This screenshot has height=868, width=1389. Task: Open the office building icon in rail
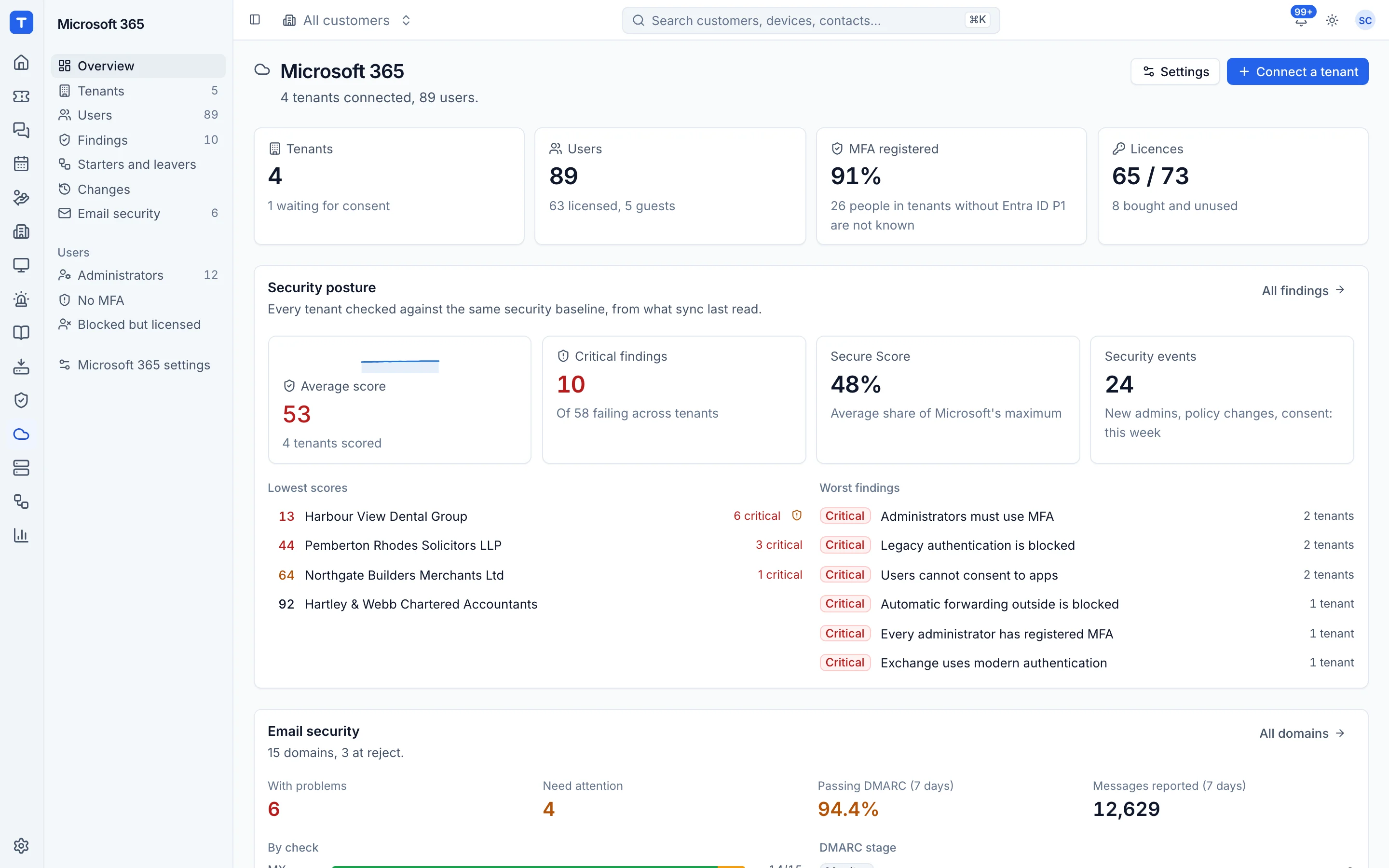[21, 231]
